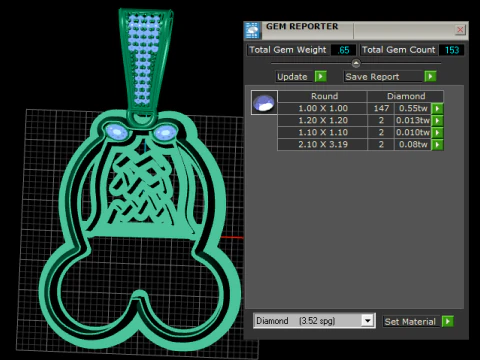This screenshot has width=480, height=360.
Task: Select the 1.00 X 1.00 size cell
Action: 323,108
